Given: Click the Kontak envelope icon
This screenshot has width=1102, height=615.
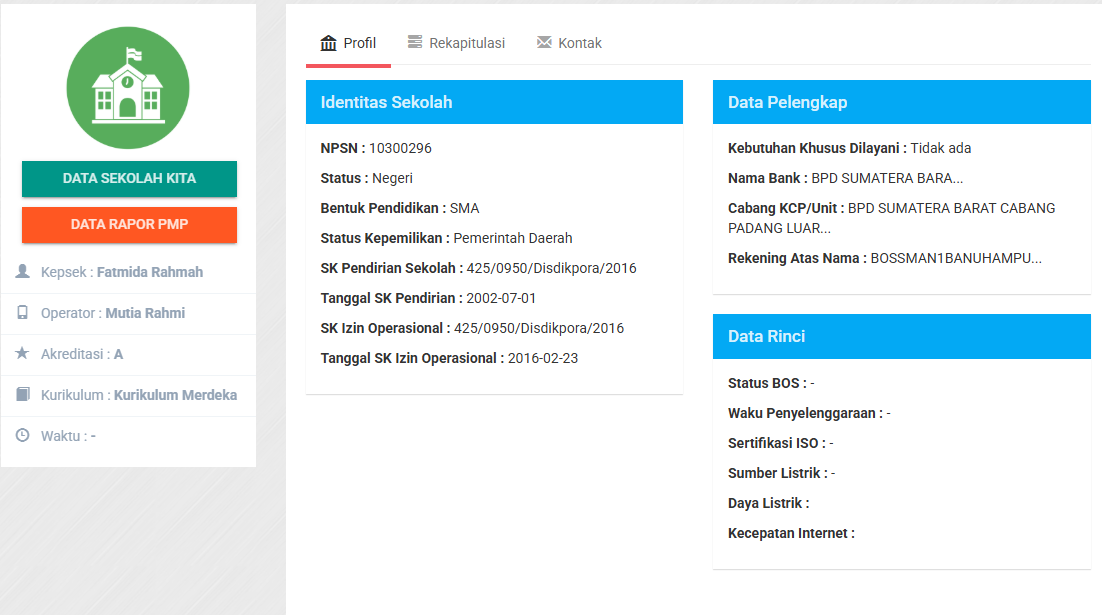Looking at the screenshot, I should point(544,43).
